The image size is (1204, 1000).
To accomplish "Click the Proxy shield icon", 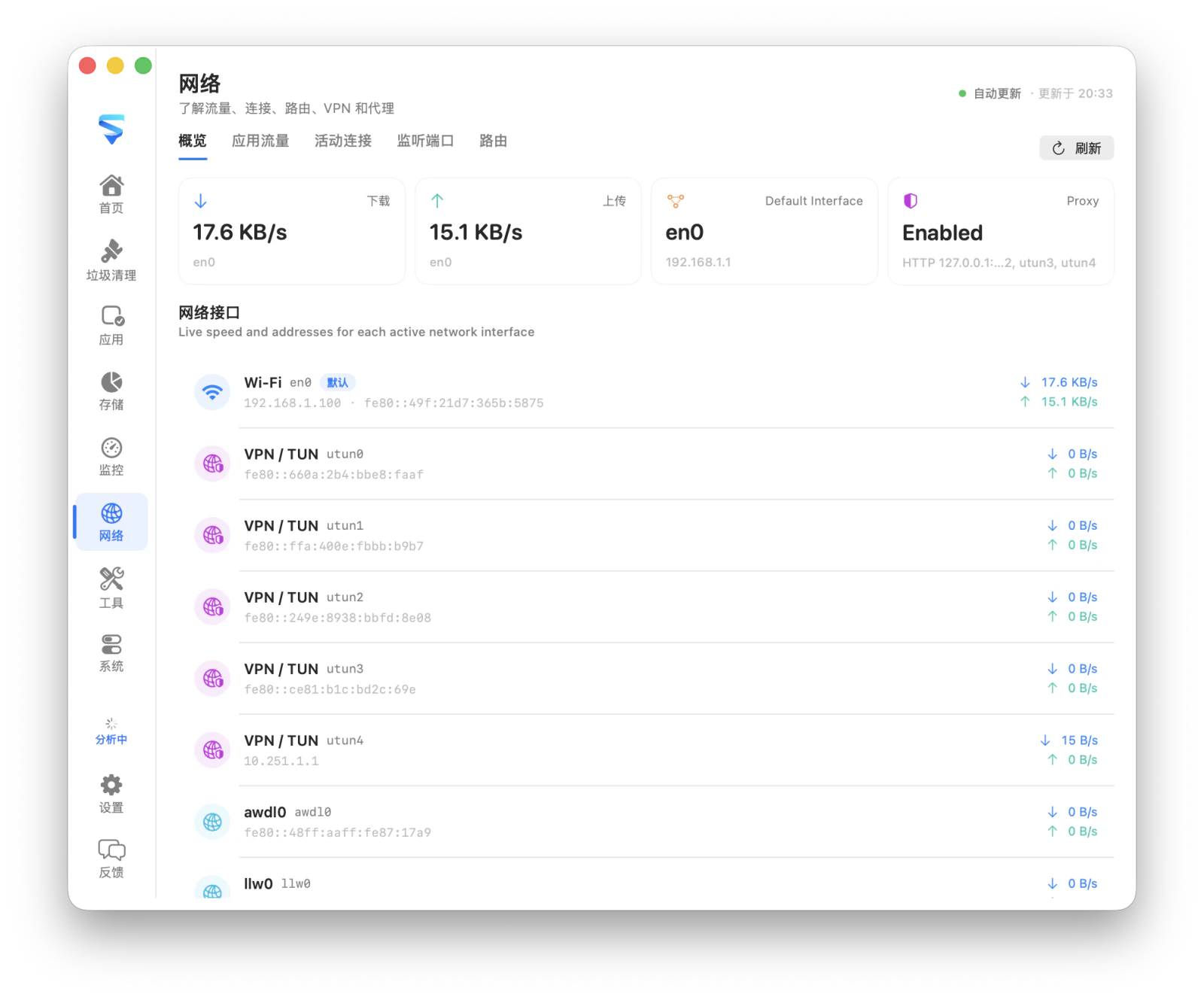I will coord(911,201).
